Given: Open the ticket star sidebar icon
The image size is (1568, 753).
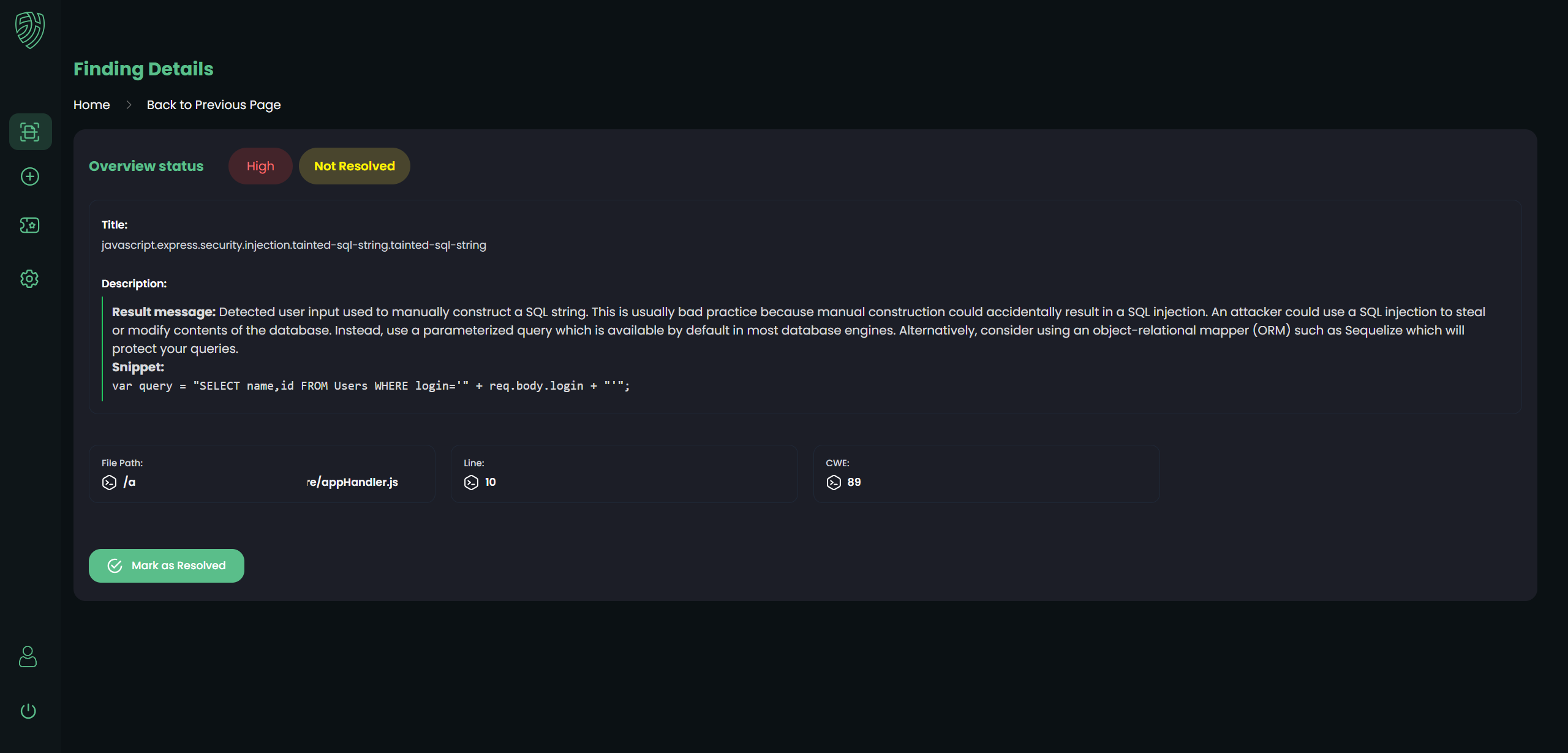Looking at the screenshot, I should (30, 225).
